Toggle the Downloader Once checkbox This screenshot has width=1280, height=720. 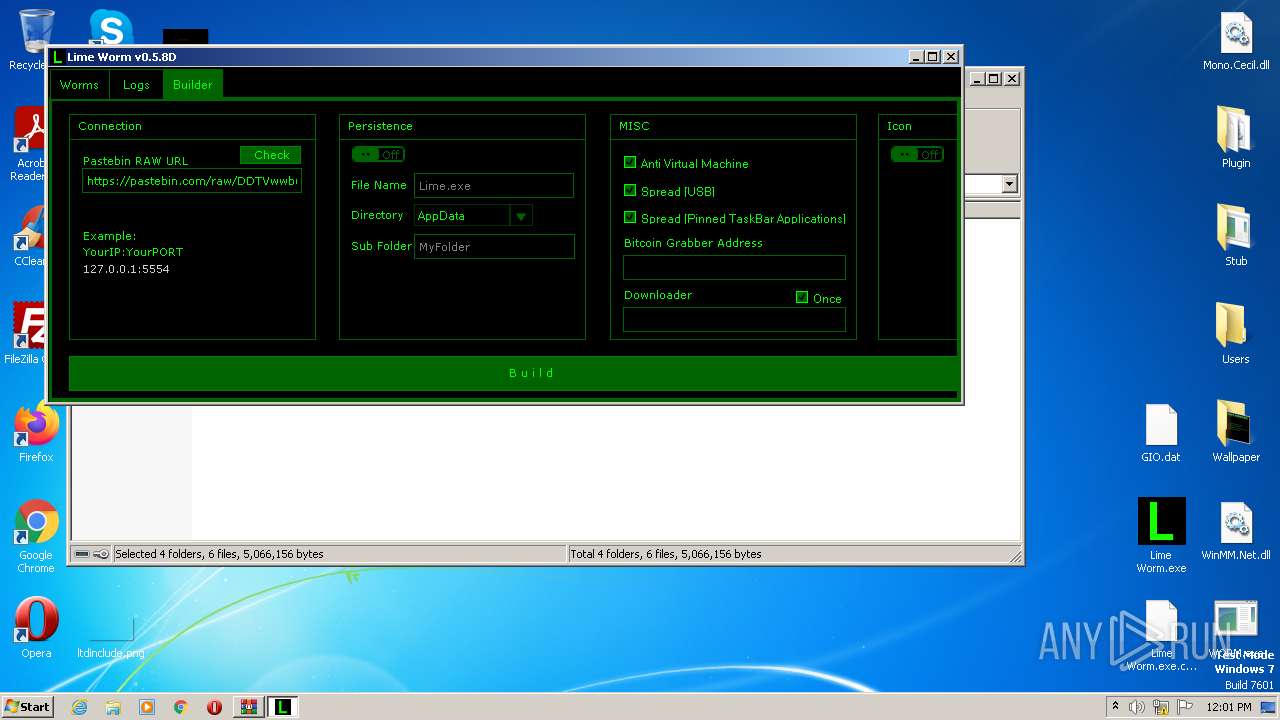[802, 297]
